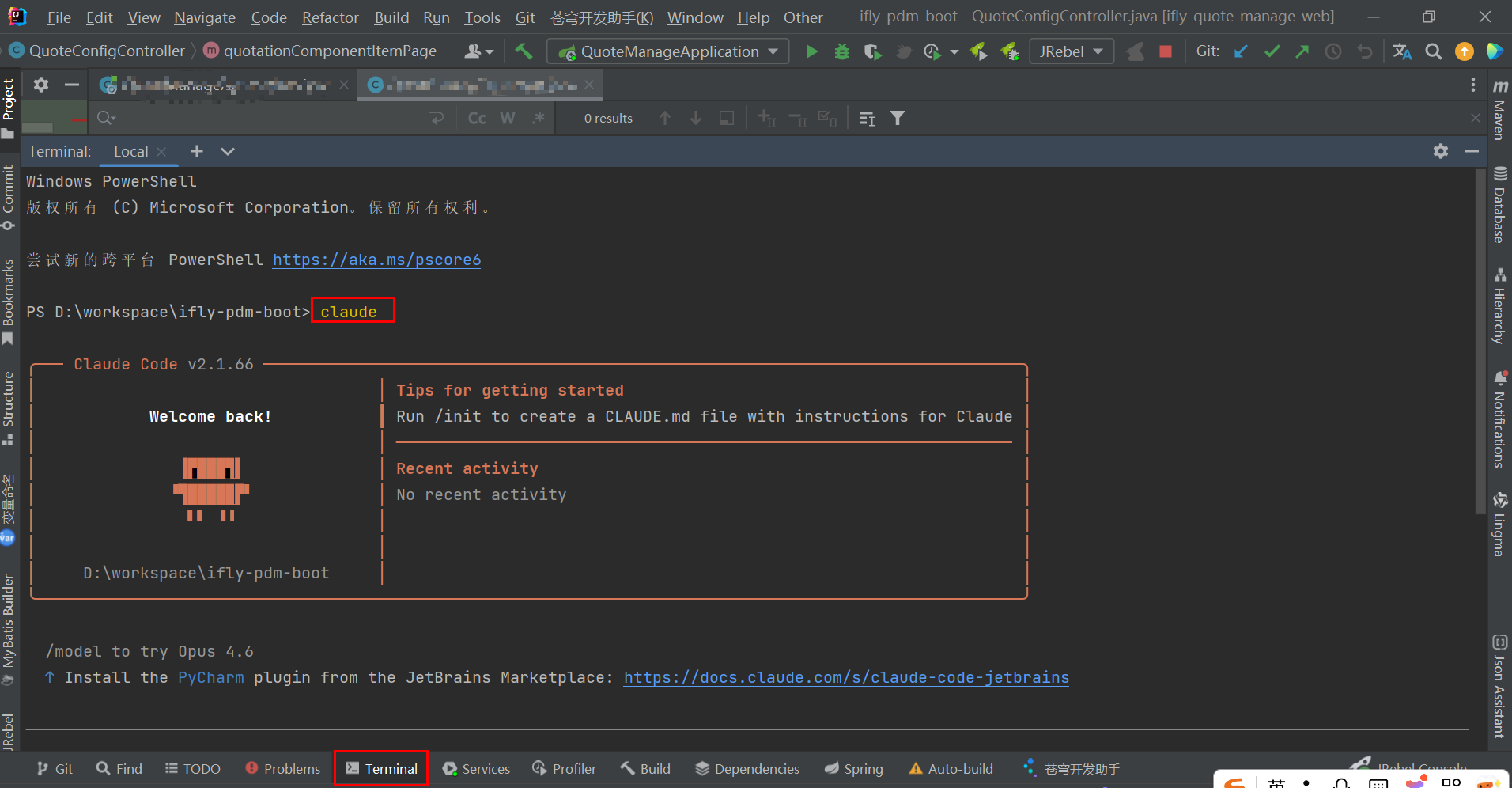Toggle match case (Cc) in search

[477, 118]
